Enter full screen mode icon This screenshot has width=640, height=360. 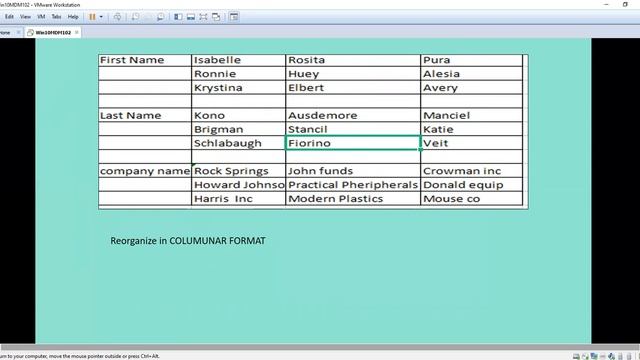203,17
